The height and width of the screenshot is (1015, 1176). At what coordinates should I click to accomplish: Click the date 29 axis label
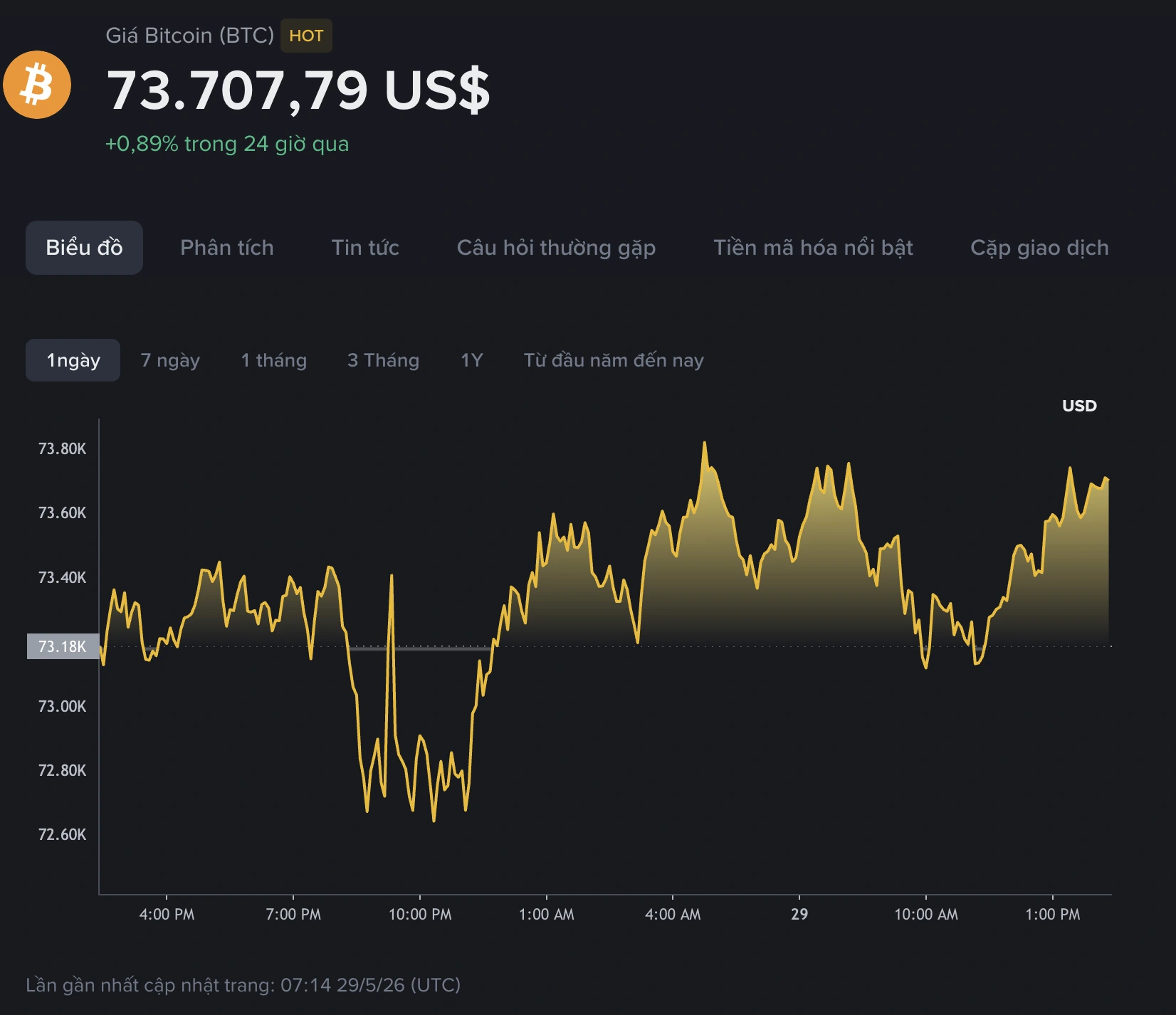pyautogui.click(x=799, y=914)
